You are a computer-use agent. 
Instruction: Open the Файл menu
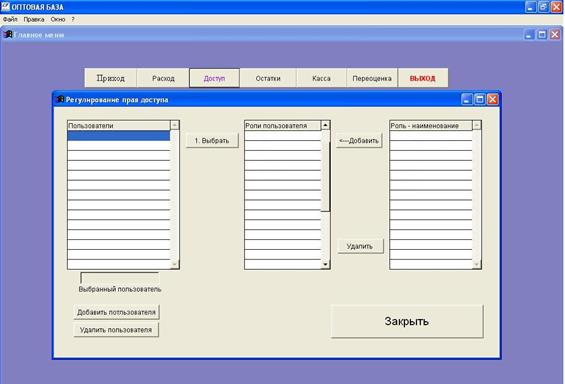[x=10, y=19]
